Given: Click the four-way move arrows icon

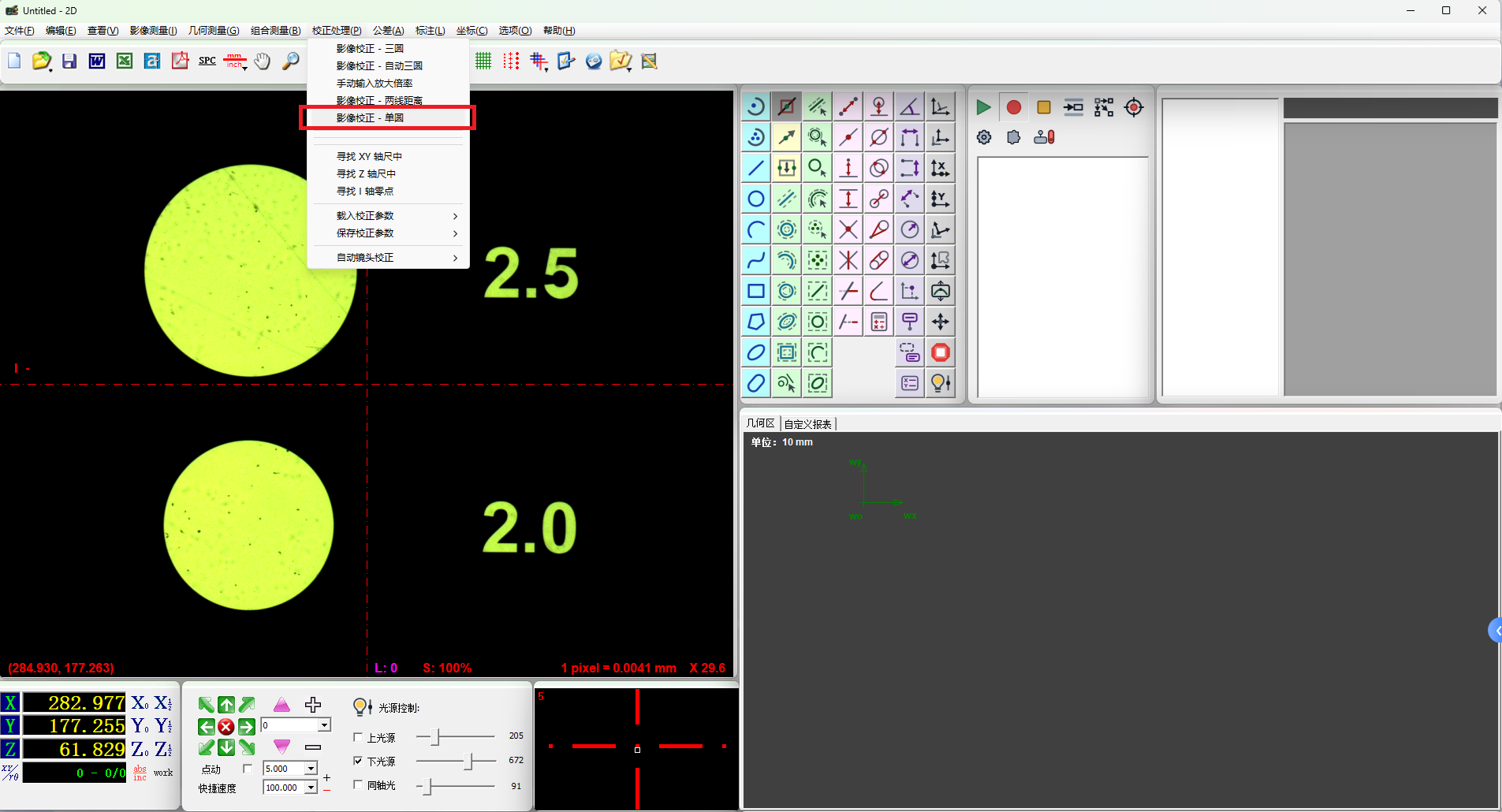Looking at the screenshot, I should pyautogui.click(x=941, y=322).
